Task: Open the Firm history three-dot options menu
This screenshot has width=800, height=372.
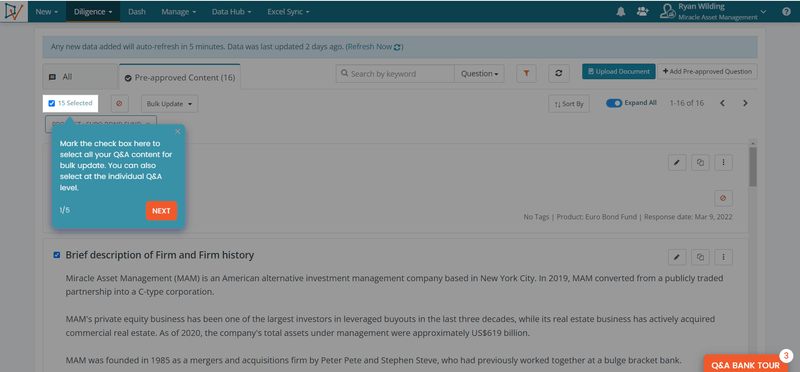Action: pos(723,257)
